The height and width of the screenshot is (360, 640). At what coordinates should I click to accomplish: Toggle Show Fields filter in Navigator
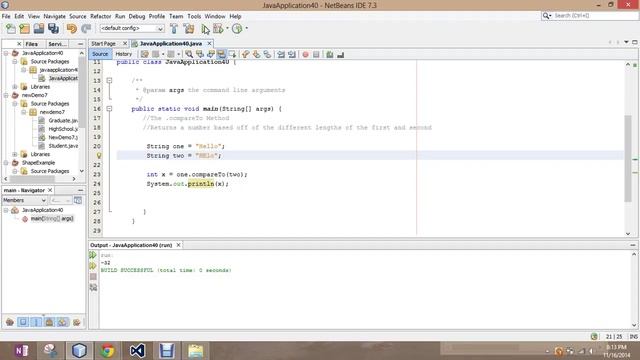[23, 322]
